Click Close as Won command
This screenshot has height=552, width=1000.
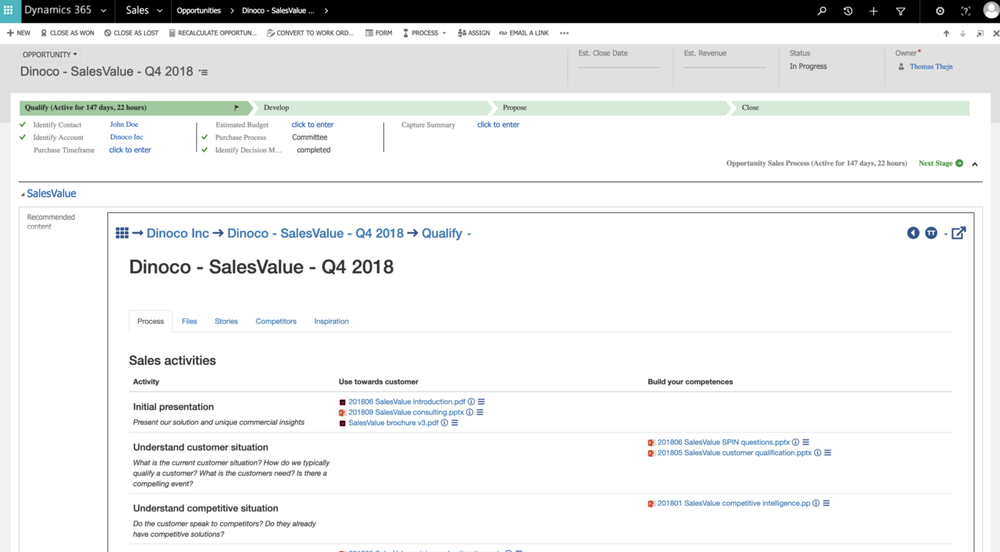(67, 33)
